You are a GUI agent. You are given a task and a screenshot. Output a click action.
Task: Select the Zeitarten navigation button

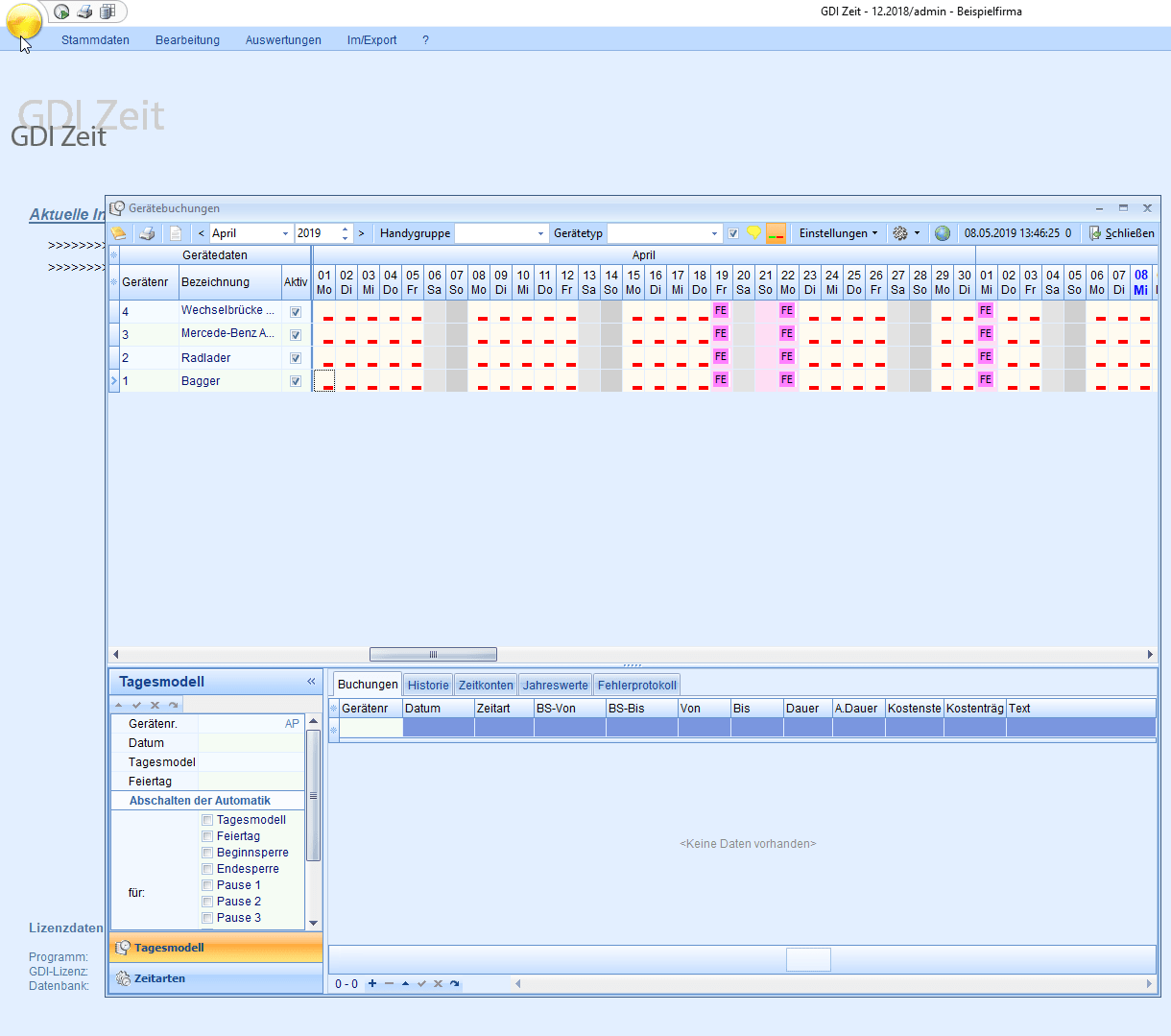tap(159, 978)
